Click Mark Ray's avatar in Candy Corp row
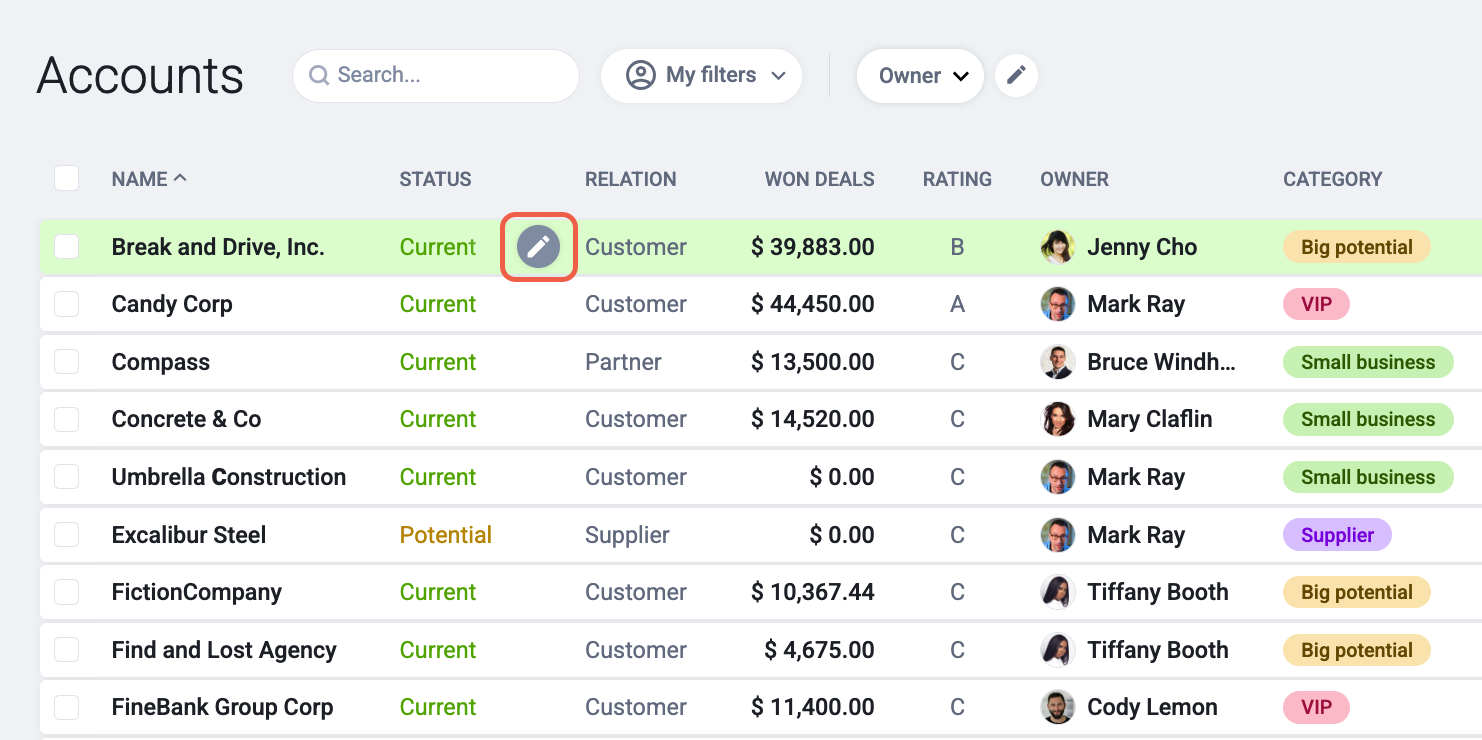The width and height of the screenshot is (1482, 740). pos(1057,304)
